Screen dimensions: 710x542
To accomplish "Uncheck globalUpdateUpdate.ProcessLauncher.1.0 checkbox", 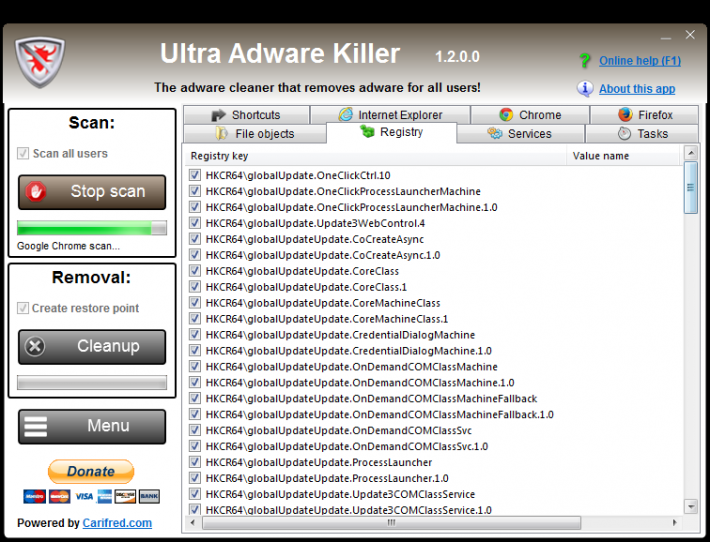I will click(x=195, y=478).
